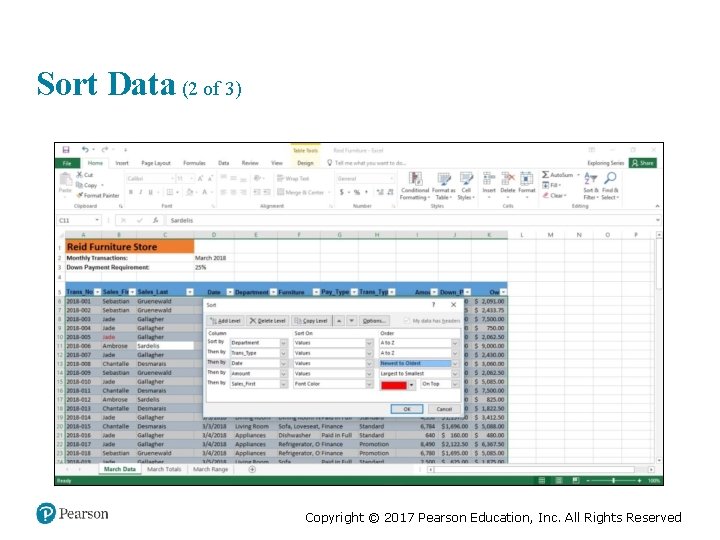Viewport: 720px width, 540px height.
Task: Click the Save icon in quick access toolbar
Action: pos(66,150)
